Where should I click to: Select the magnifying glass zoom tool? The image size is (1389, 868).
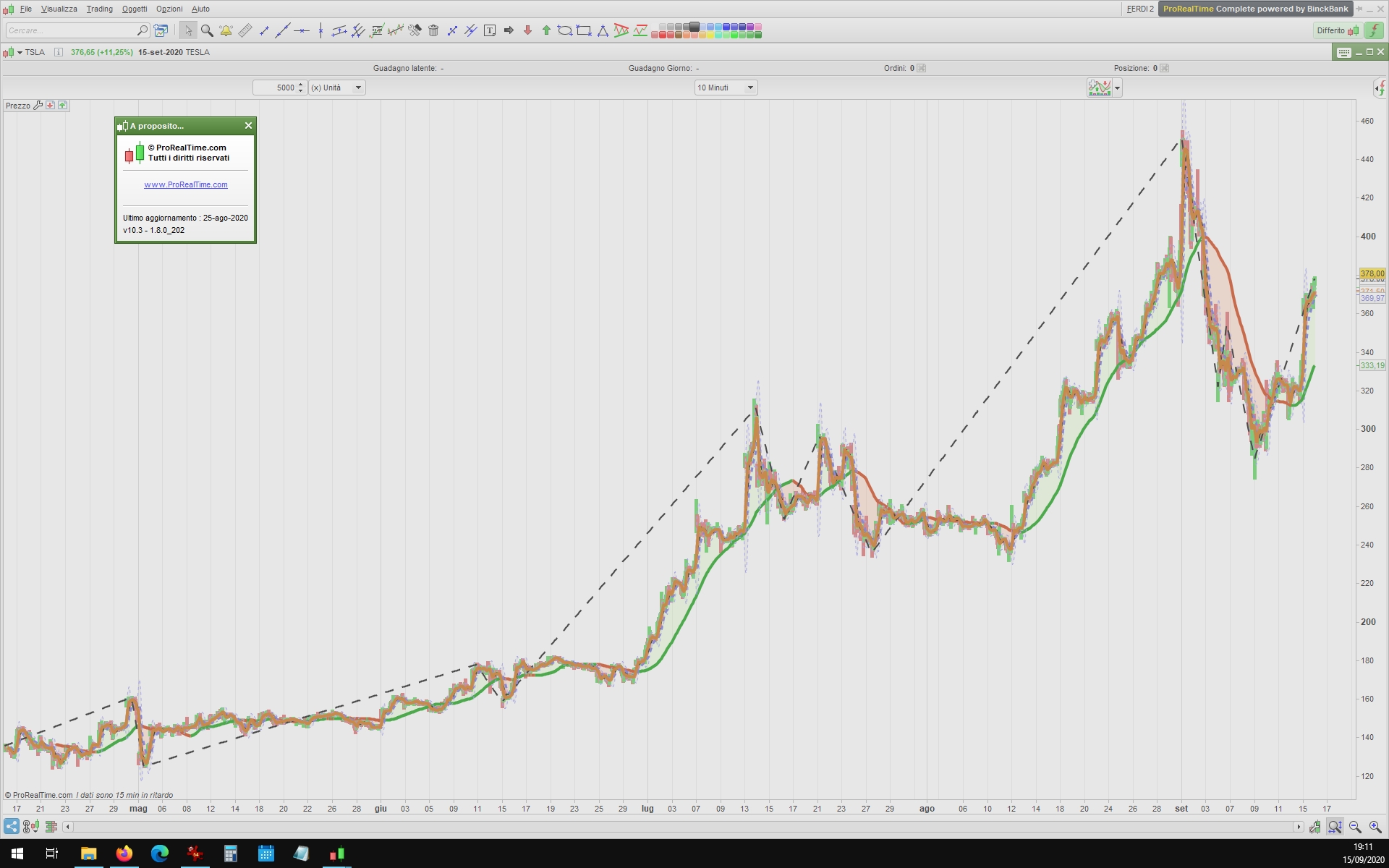click(x=207, y=30)
